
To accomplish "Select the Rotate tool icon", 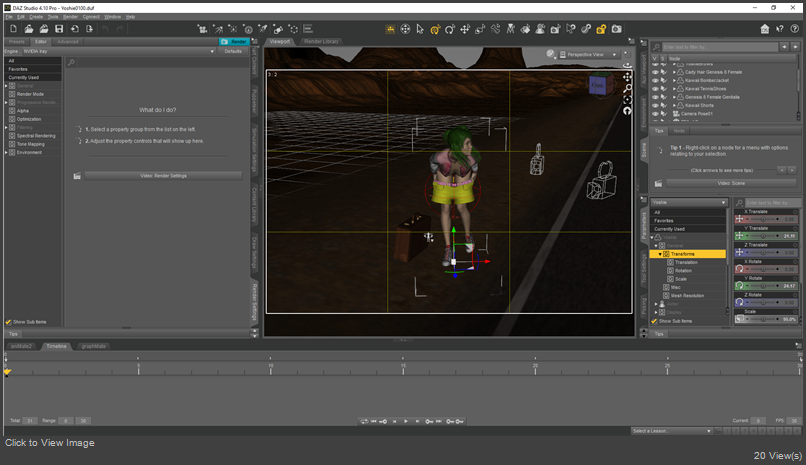I will pyautogui.click(x=450, y=29).
